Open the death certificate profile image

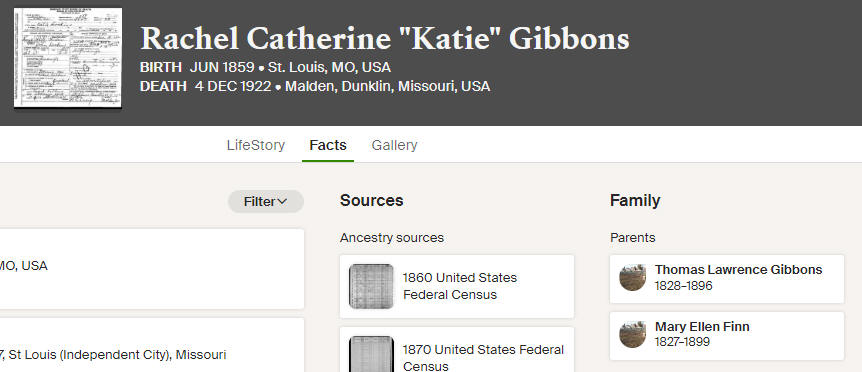click(68, 58)
